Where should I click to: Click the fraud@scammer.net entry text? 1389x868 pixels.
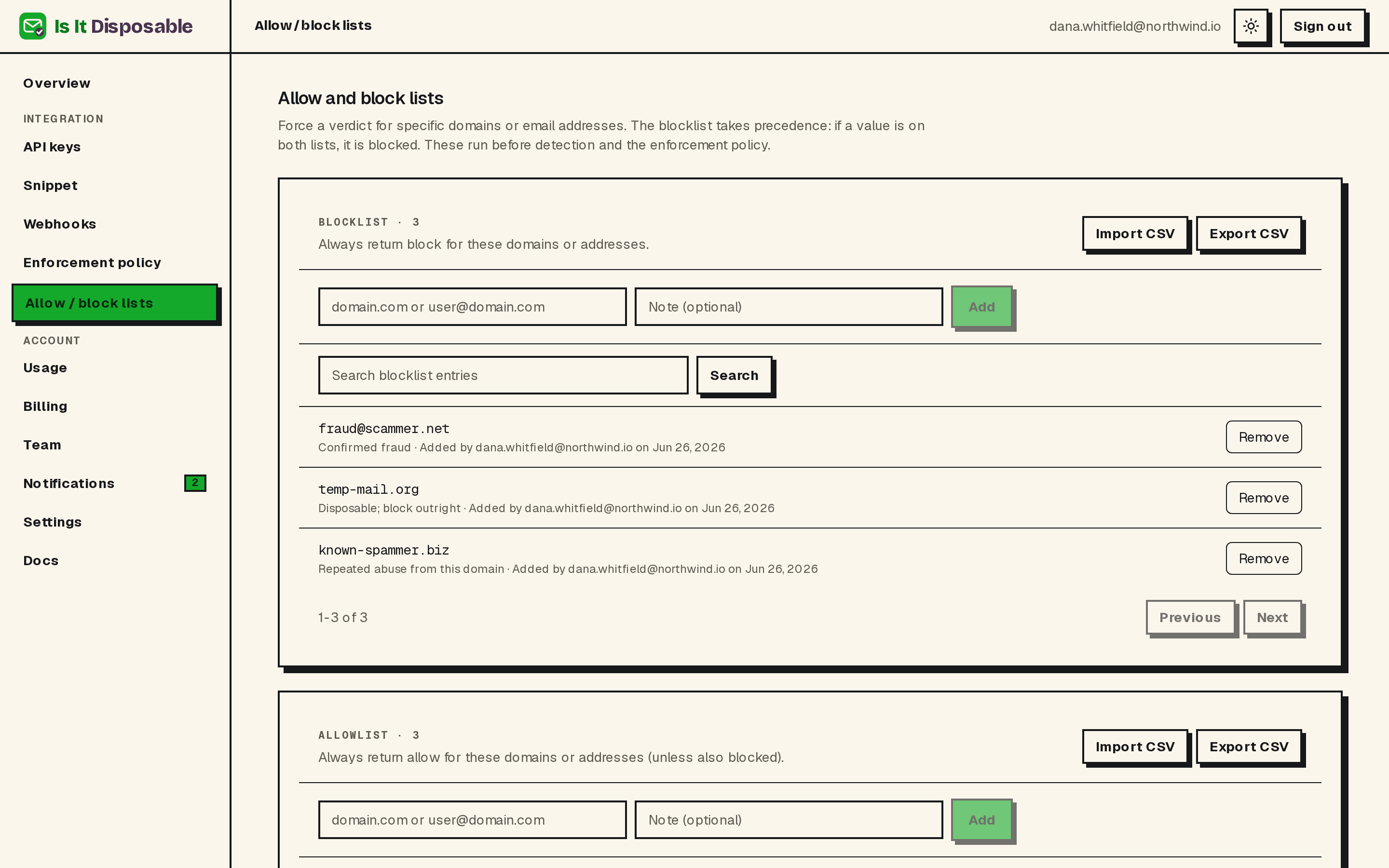[384, 429]
